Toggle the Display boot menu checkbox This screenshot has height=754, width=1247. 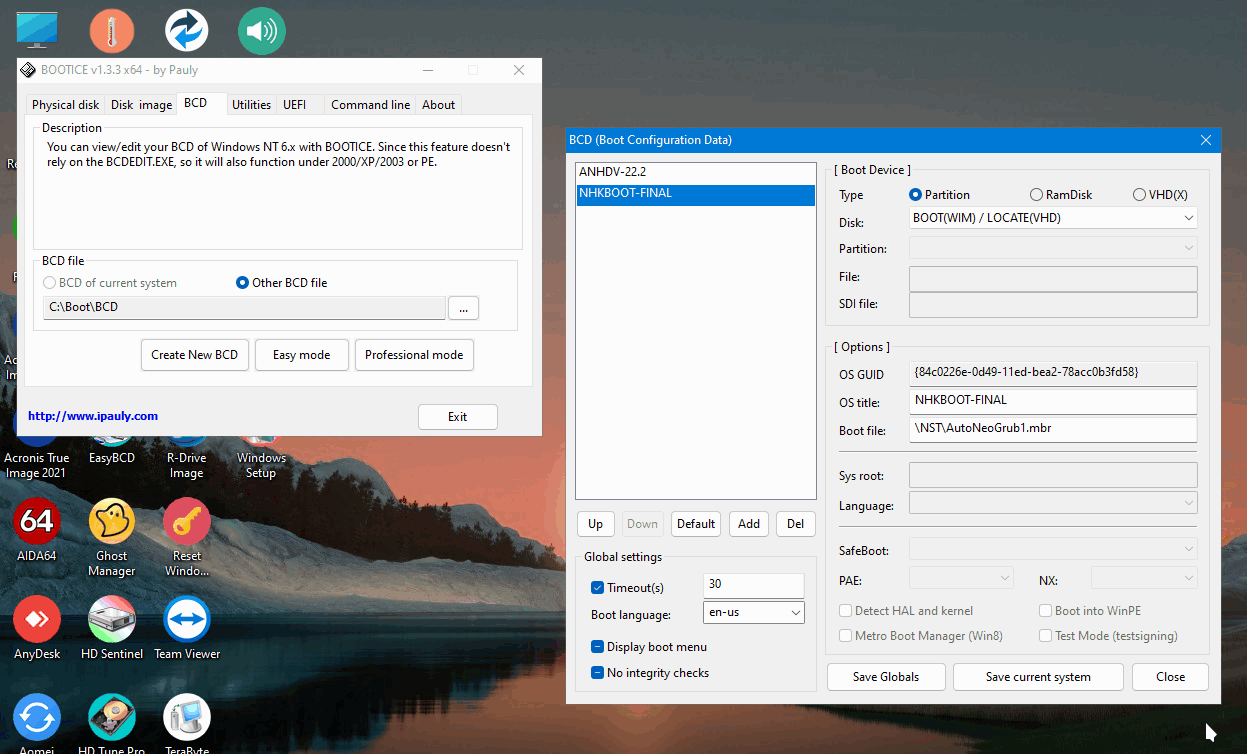pyautogui.click(x=598, y=647)
